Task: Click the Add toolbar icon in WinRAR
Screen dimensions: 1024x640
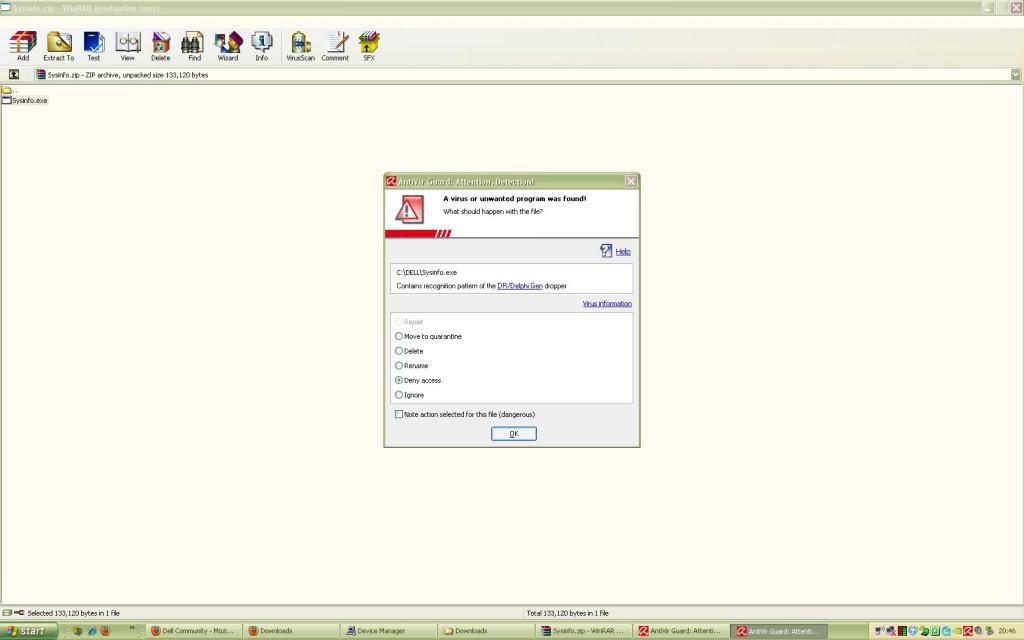Action: pos(23,46)
